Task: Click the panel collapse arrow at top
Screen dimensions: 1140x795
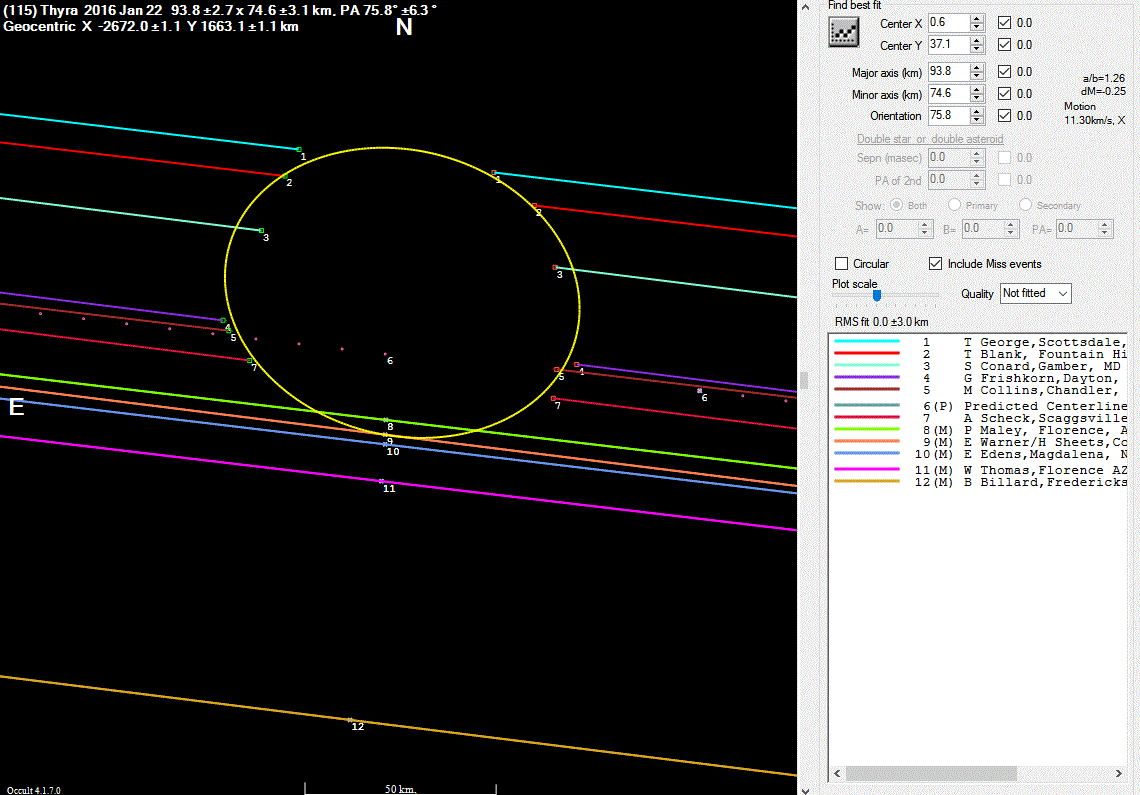Action: pyautogui.click(x=807, y=7)
